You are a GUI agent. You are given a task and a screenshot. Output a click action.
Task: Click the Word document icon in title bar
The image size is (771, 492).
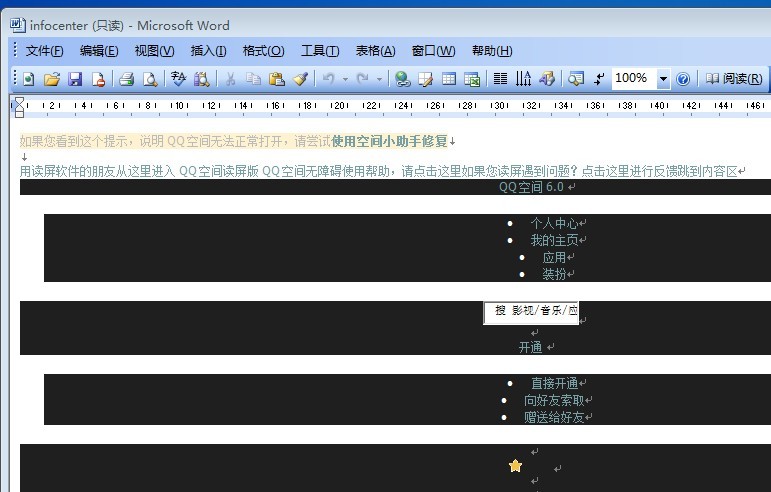click(18, 25)
